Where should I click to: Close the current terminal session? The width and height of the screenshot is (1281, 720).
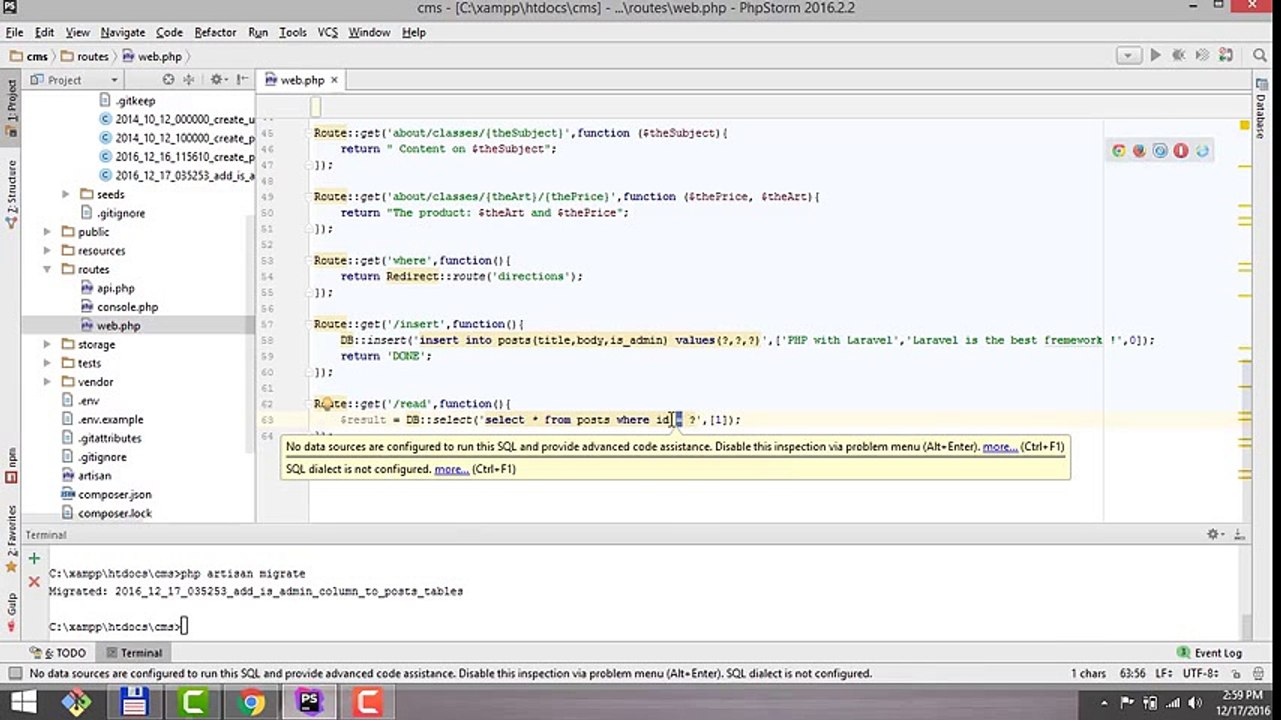pyautogui.click(x=34, y=581)
